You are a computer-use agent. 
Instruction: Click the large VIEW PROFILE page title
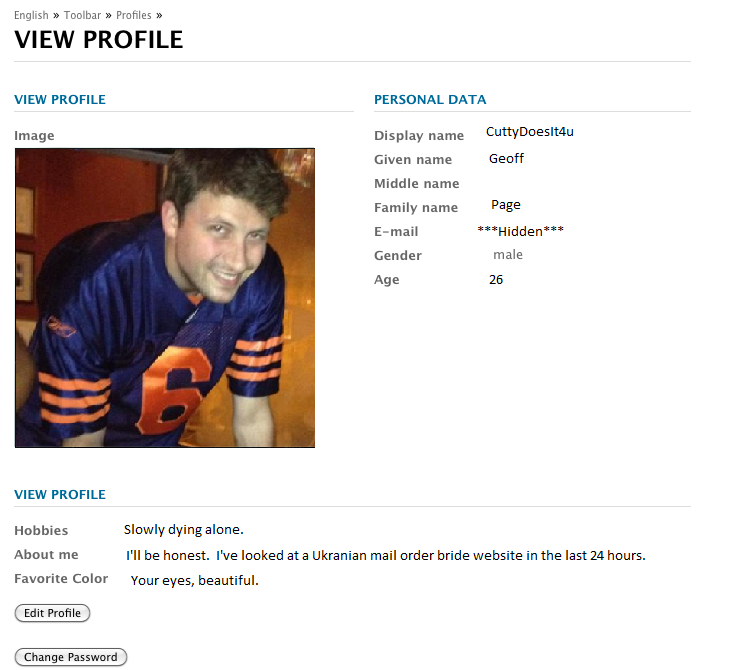point(99,40)
